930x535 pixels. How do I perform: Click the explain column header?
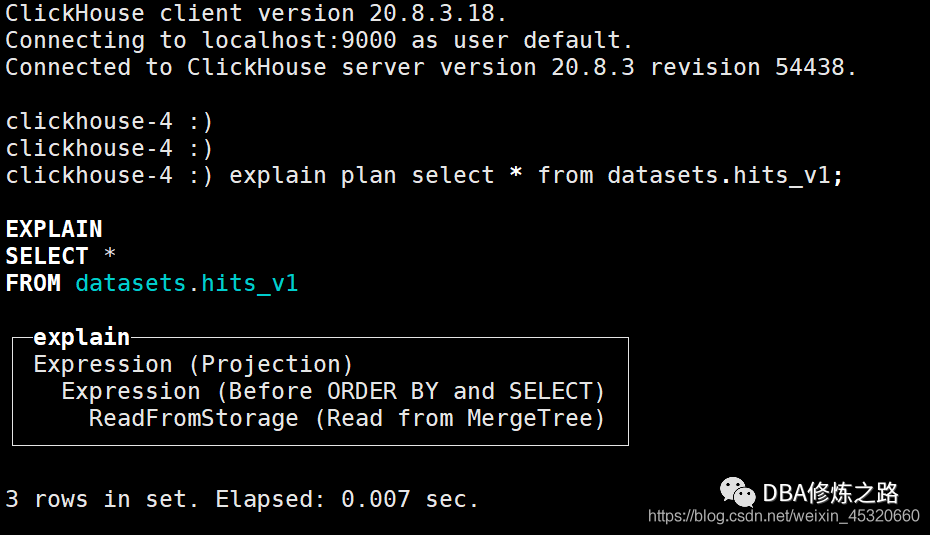point(82,337)
